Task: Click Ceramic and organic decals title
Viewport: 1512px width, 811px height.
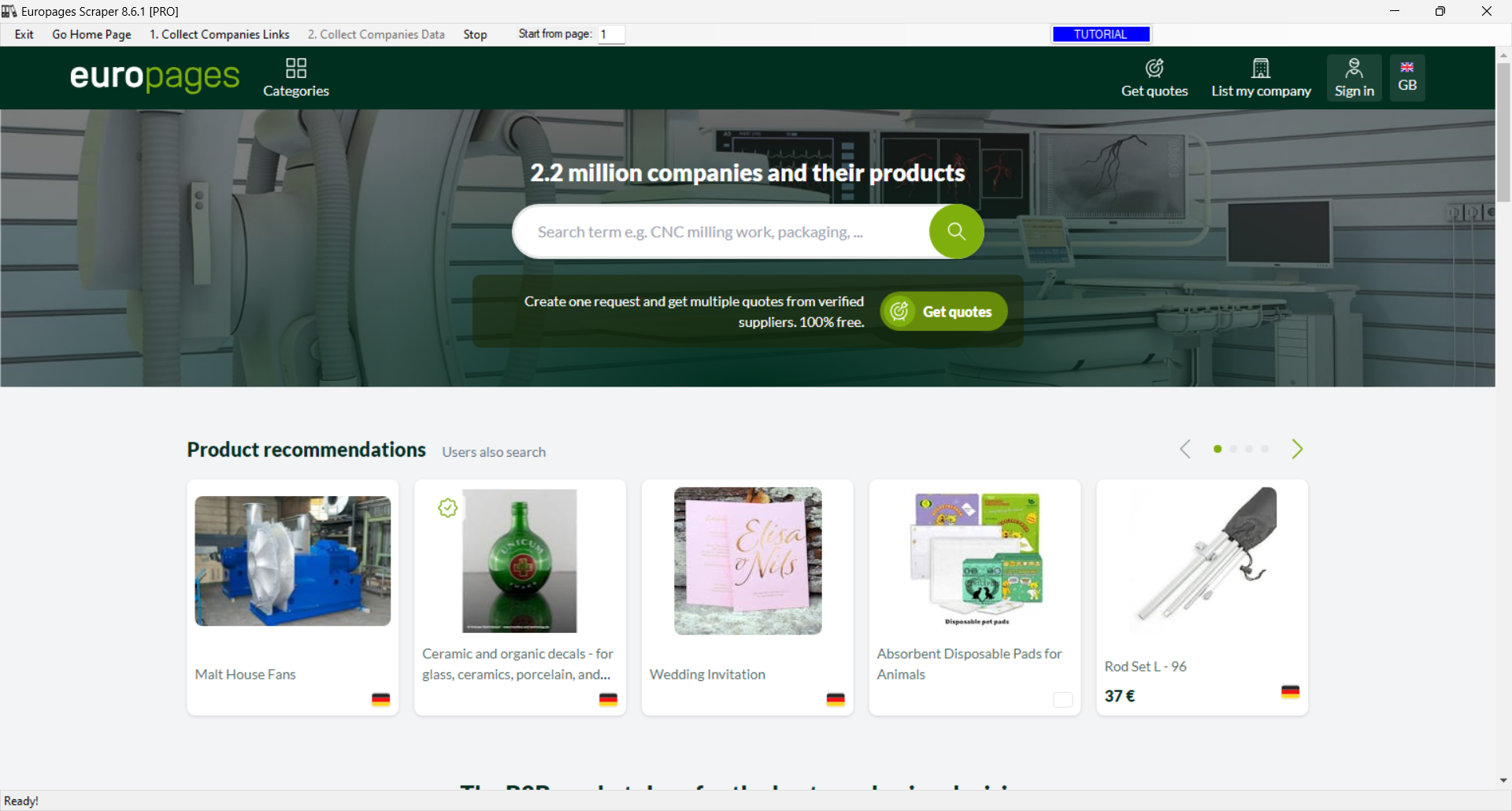Action: 517,664
